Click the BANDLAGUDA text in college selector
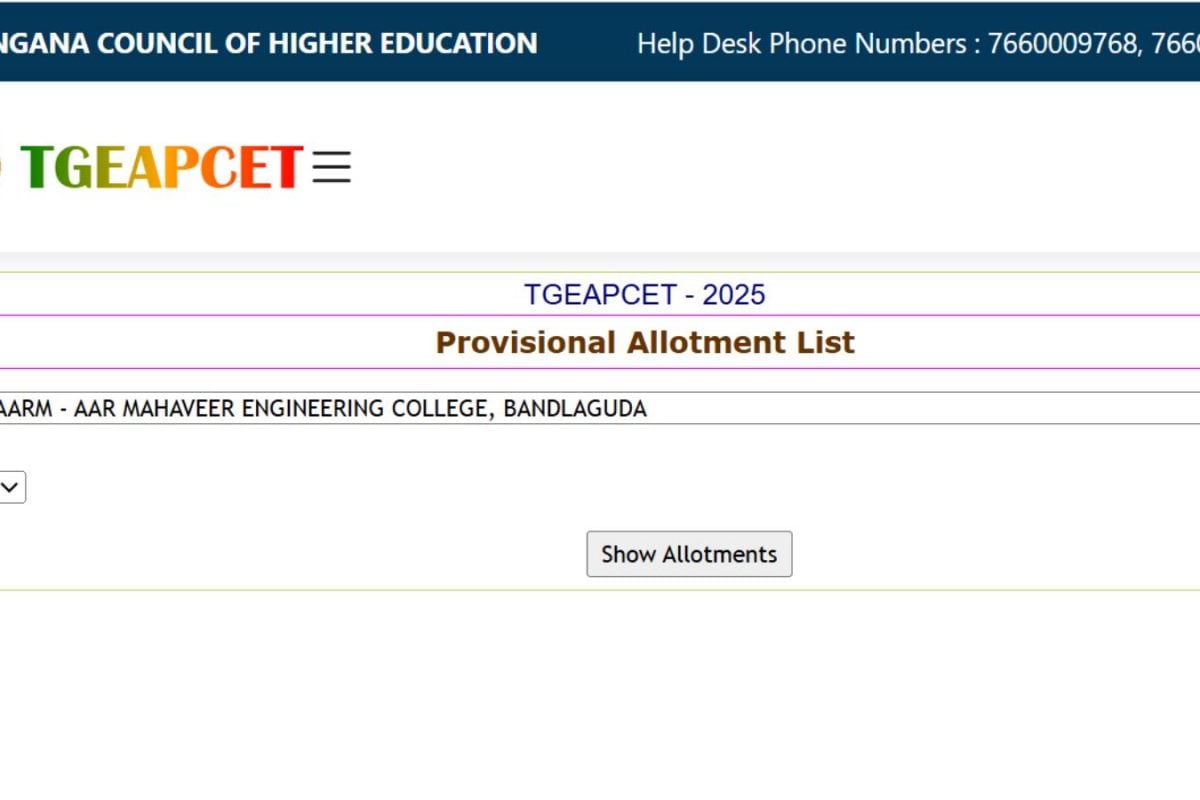1200x800 pixels. pyautogui.click(x=575, y=409)
